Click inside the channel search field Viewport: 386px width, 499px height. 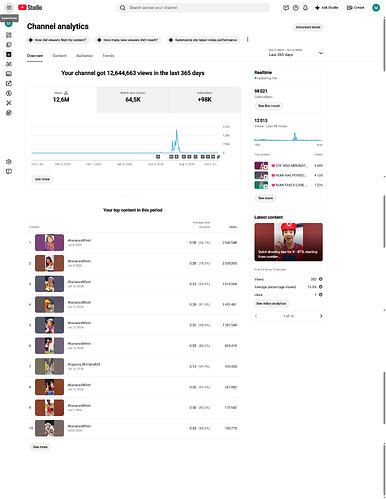click(193, 7)
